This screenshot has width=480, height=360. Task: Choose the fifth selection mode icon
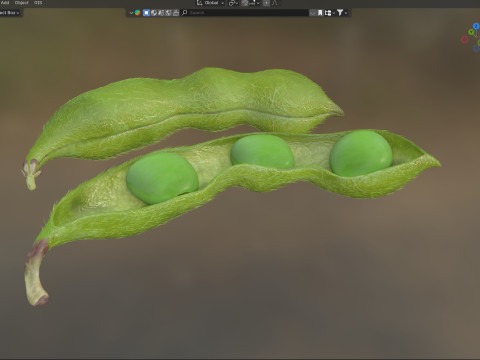[x=176, y=13]
